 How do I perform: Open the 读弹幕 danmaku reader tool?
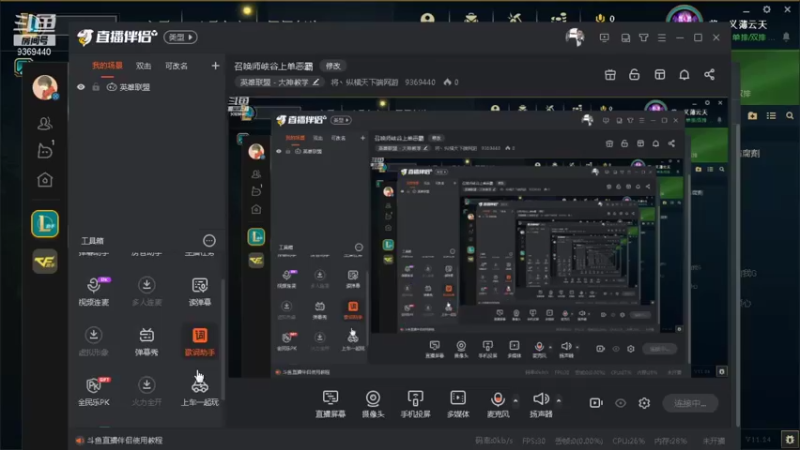click(199, 291)
